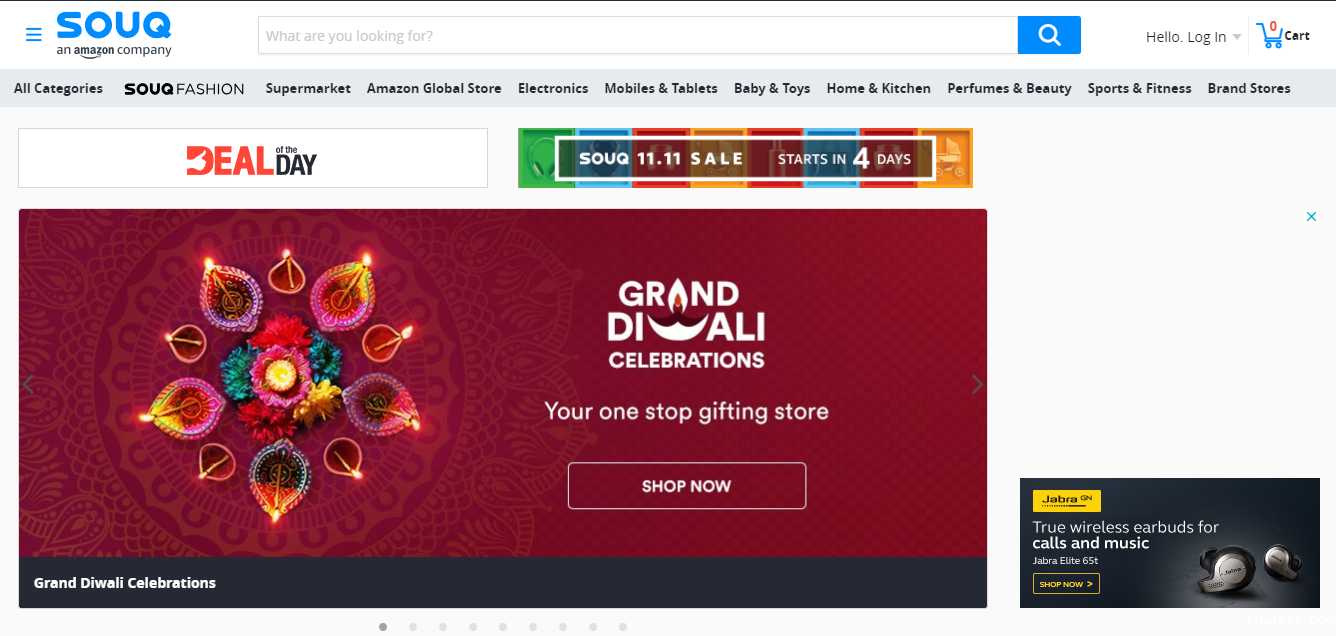Open the Souq 11.11 Sale banner
This screenshot has width=1336, height=636.
click(x=745, y=158)
